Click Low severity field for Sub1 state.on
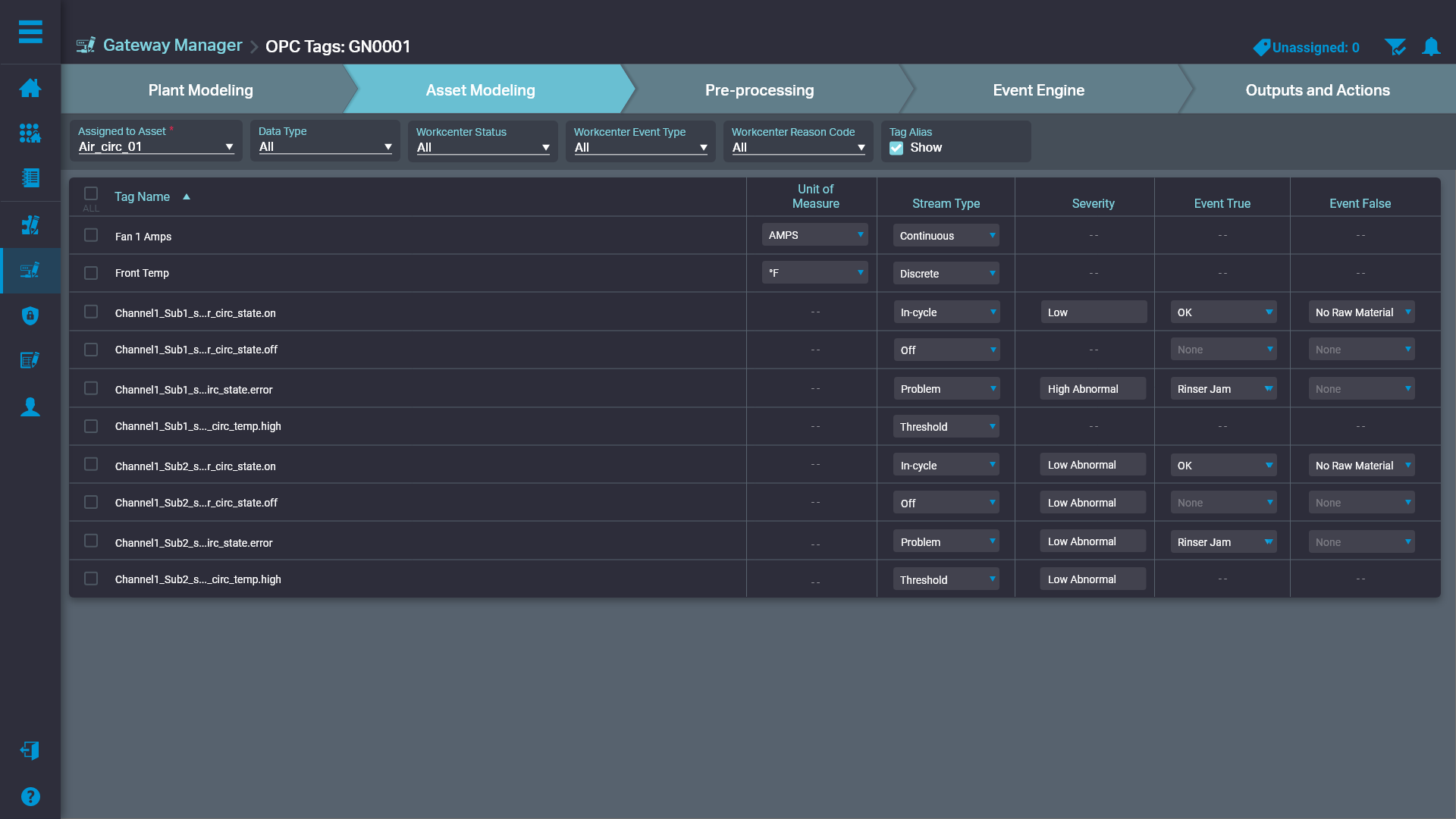1456x819 pixels. (x=1094, y=312)
